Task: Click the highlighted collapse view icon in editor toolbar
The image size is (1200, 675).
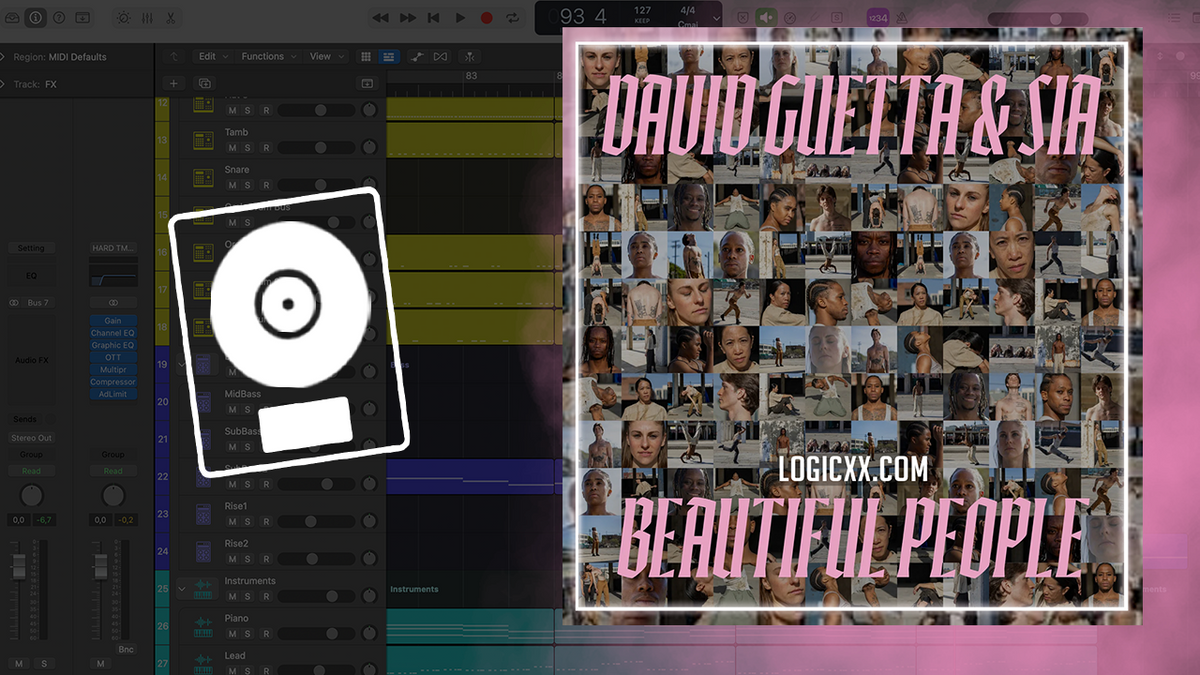Action: pyautogui.click(x=389, y=56)
